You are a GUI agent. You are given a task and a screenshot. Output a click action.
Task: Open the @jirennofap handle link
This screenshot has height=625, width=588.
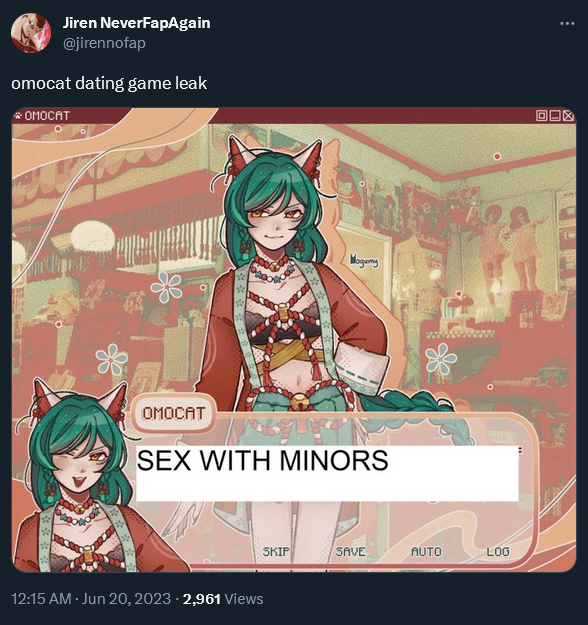[x=104, y=43]
